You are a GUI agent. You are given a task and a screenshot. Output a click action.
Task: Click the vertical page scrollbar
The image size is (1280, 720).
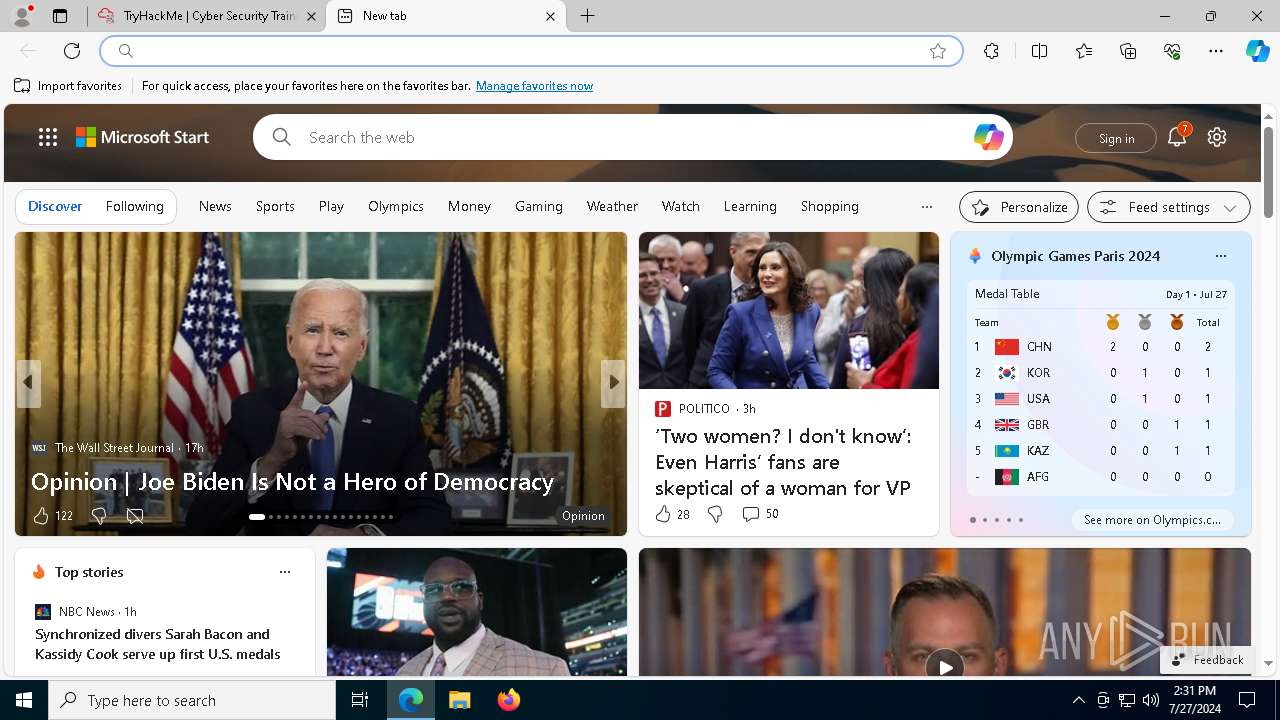pyautogui.click(x=1268, y=173)
